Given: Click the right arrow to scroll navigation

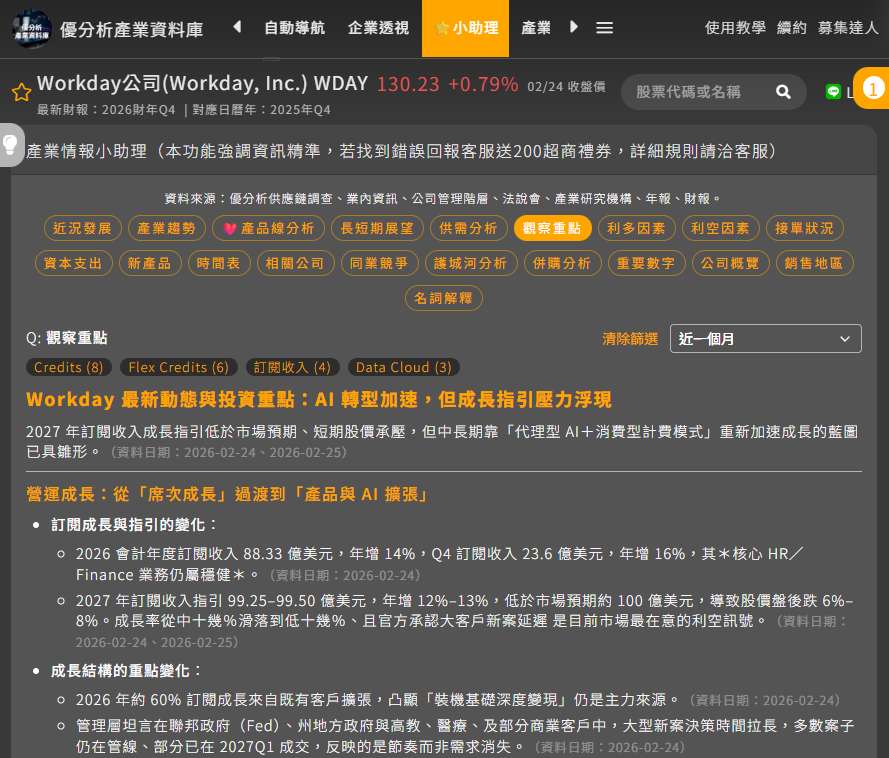Looking at the screenshot, I should (574, 27).
